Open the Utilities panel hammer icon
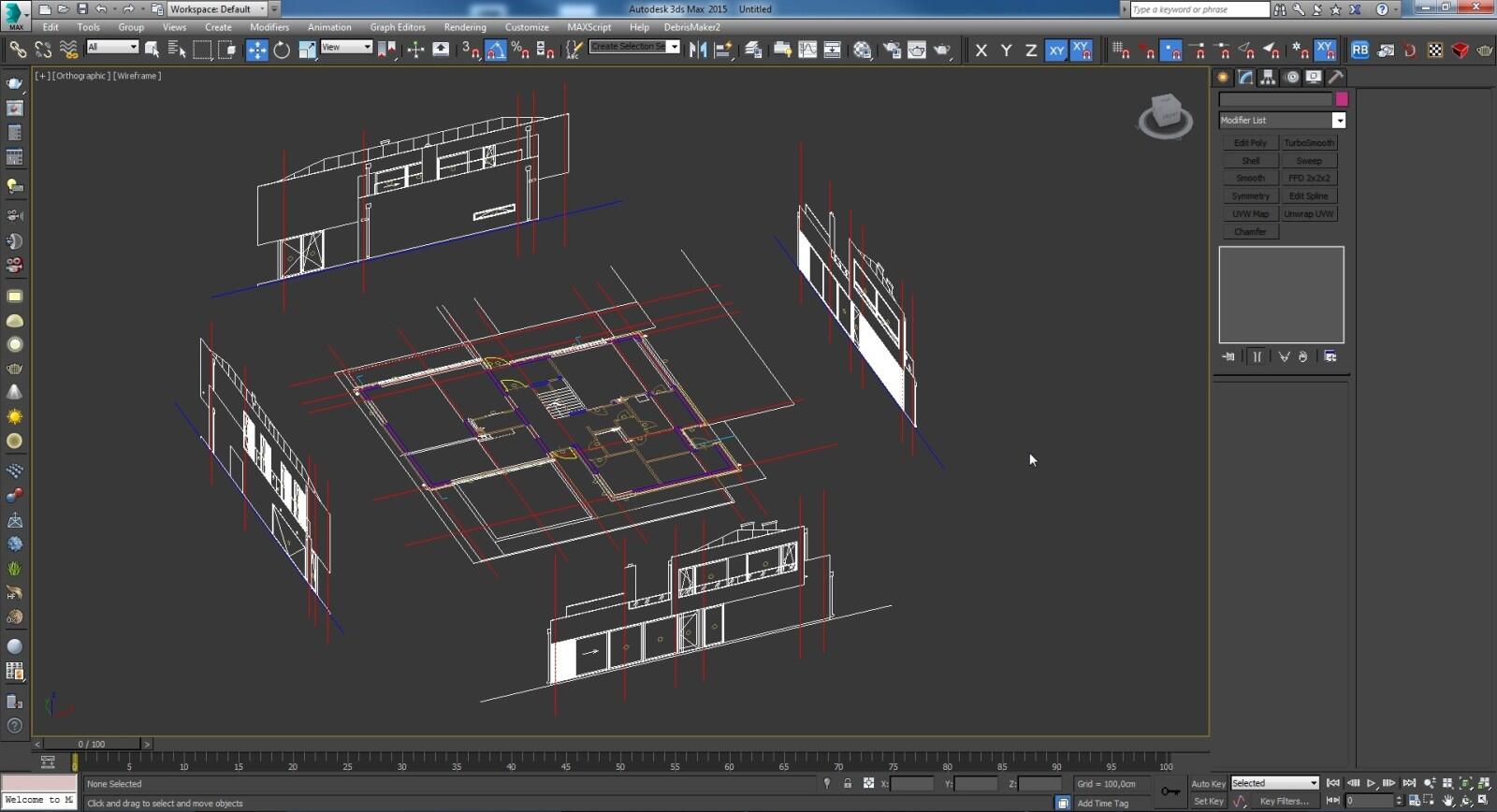The image size is (1497, 812). pos(1336,77)
